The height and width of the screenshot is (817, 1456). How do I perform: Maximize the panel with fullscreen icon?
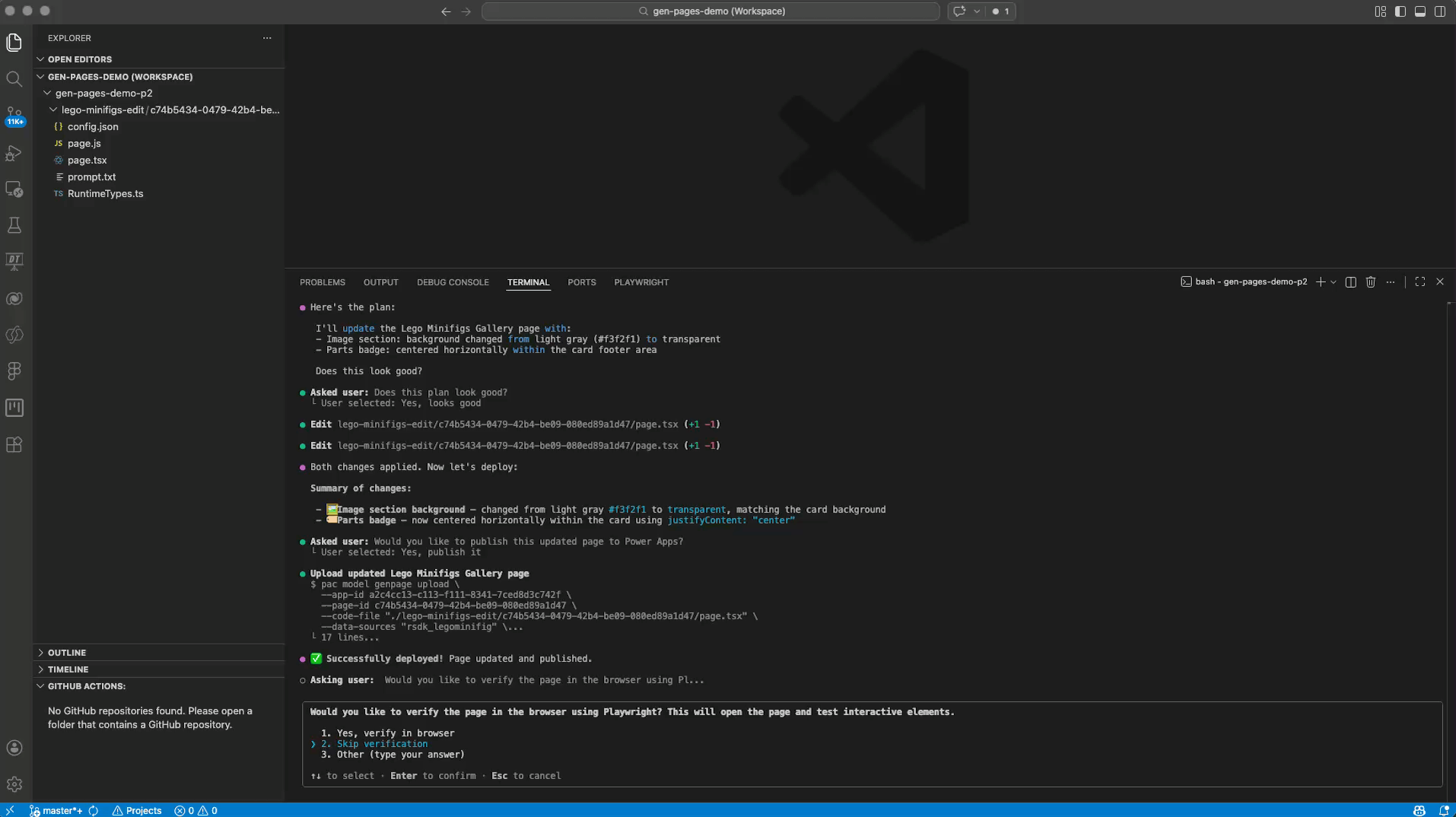point(1419,281)
